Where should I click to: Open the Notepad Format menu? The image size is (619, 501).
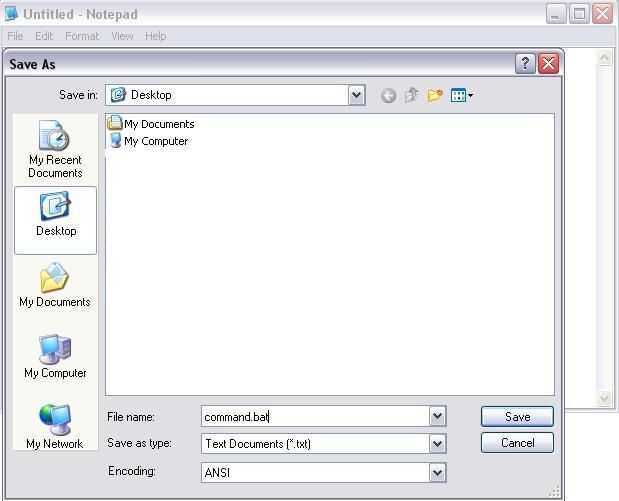[82, 36]
